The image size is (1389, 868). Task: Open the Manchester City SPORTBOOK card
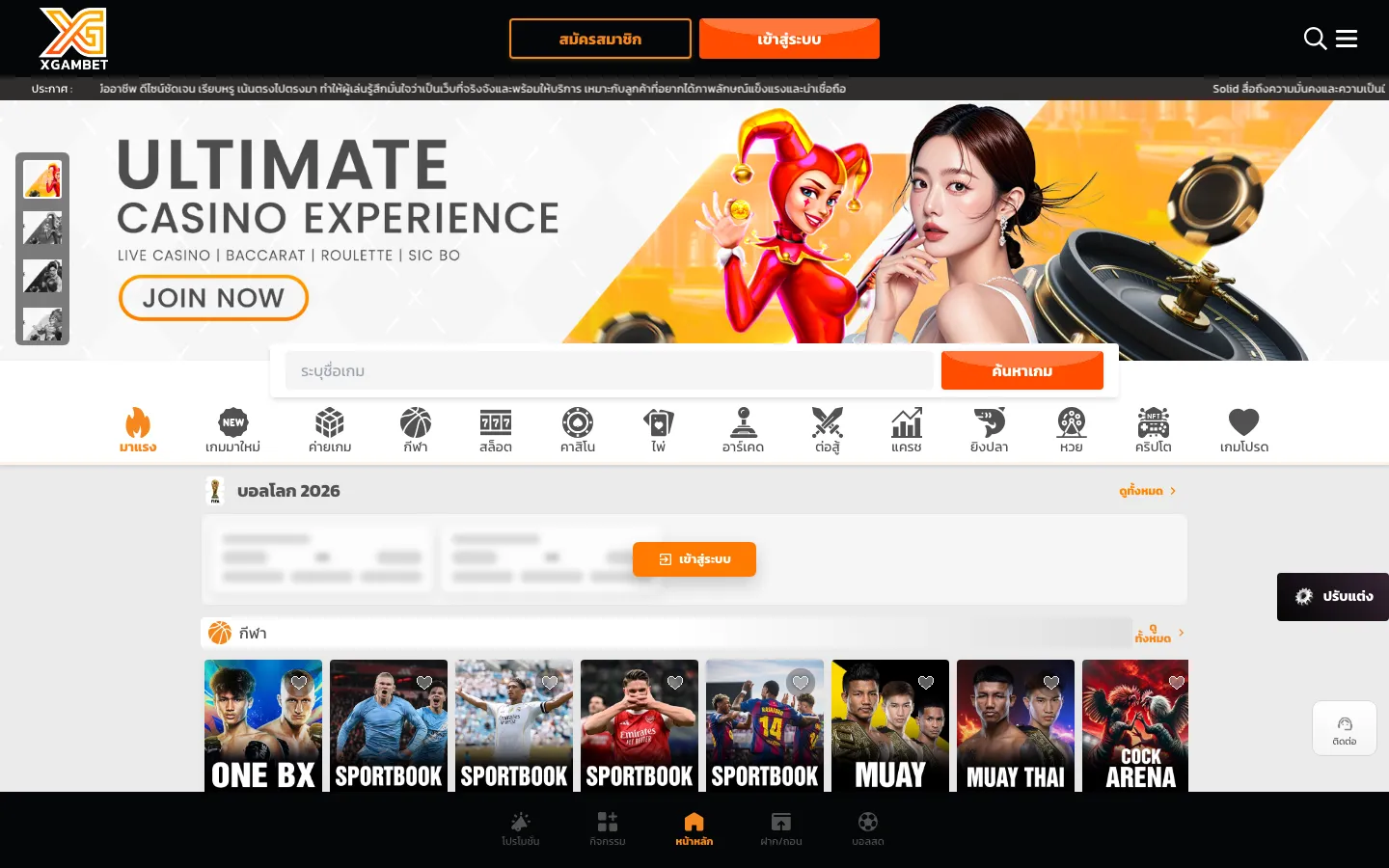(x=389, y=725)
